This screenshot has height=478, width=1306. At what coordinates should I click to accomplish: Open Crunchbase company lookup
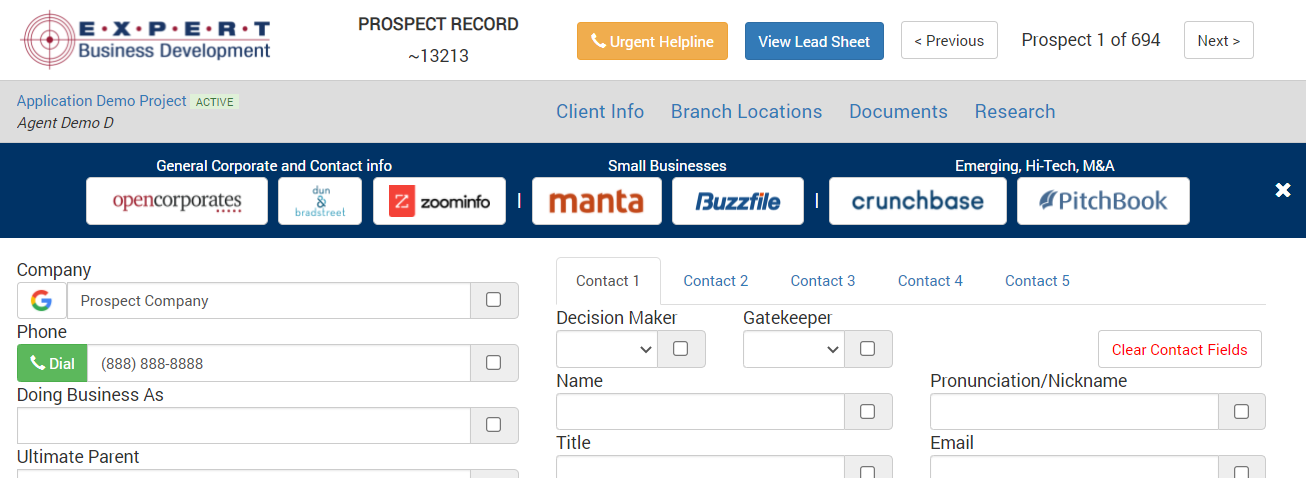point(918,201)
